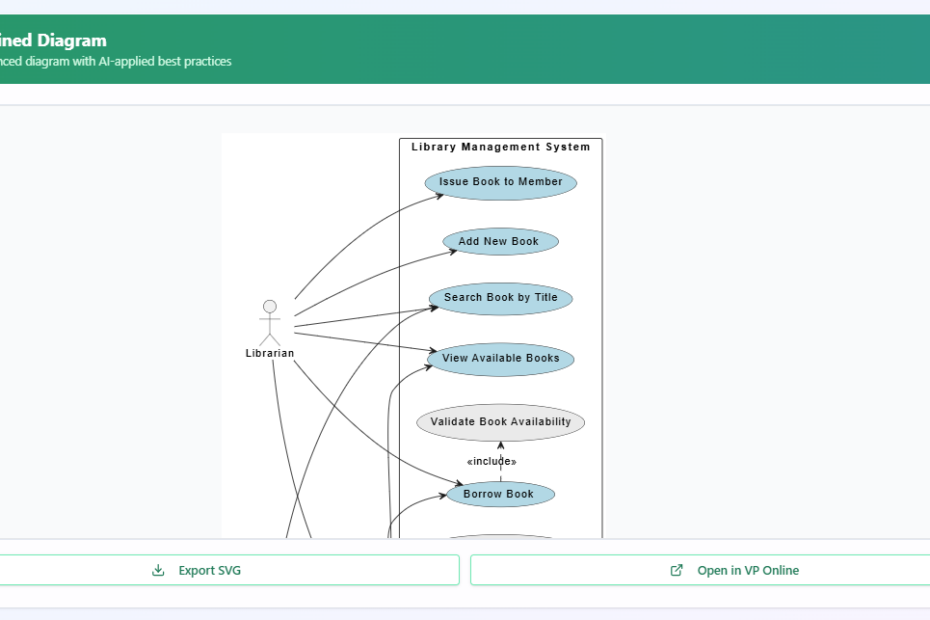This screenshot has height=620, width=930.
Task: Select the Add New Book use case
Action: 500,241
